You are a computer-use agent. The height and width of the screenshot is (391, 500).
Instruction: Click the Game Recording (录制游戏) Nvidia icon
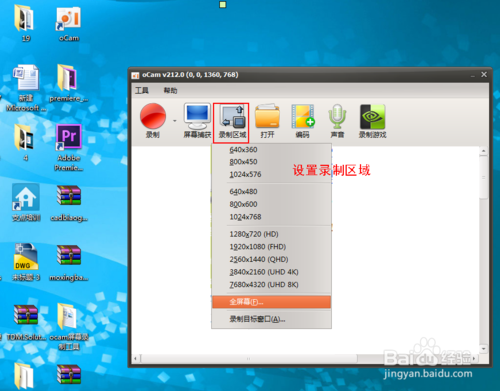(372, 117)
